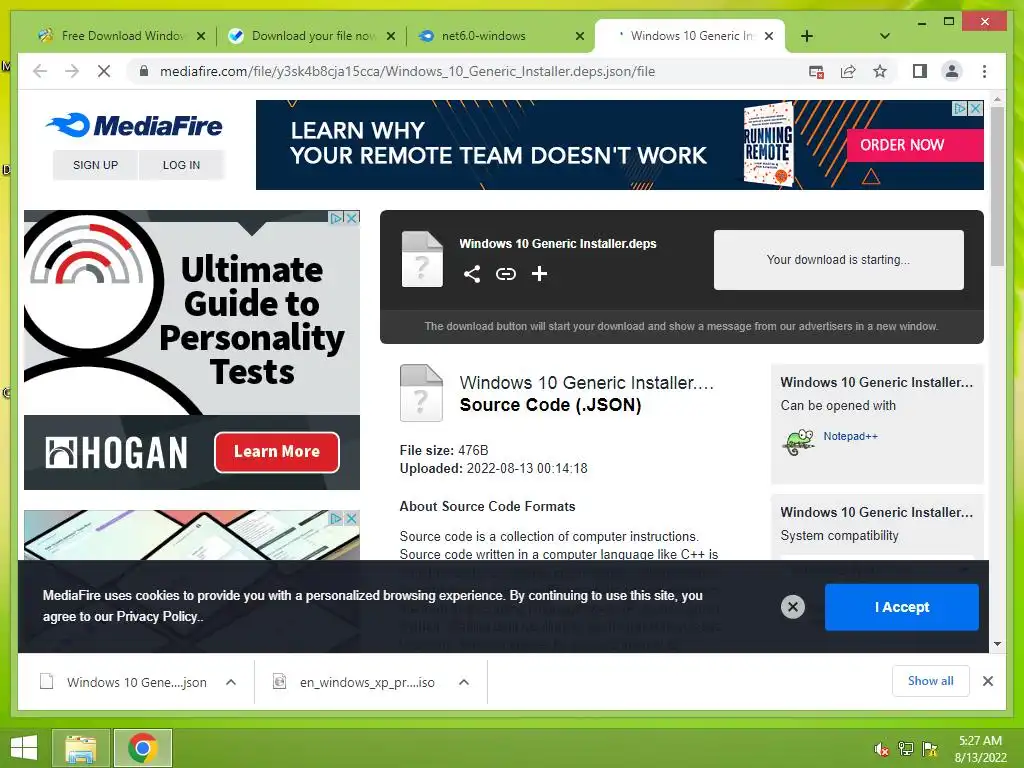The image size is (1024, 768).
Task: Click the plus icon to save to MediaFire
Action: point(539,274)
